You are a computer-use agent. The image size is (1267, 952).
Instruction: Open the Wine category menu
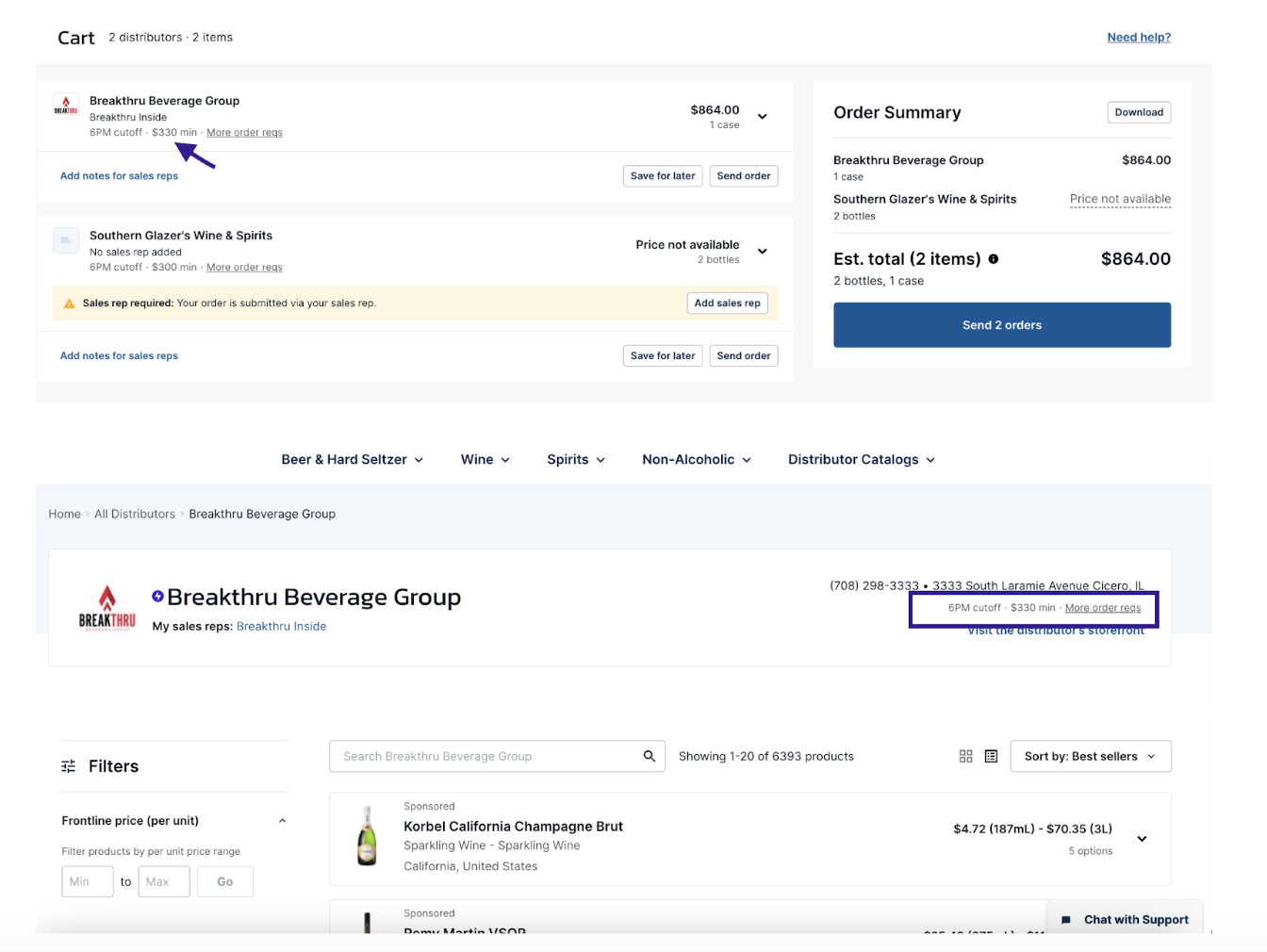(x=485, y=459)
